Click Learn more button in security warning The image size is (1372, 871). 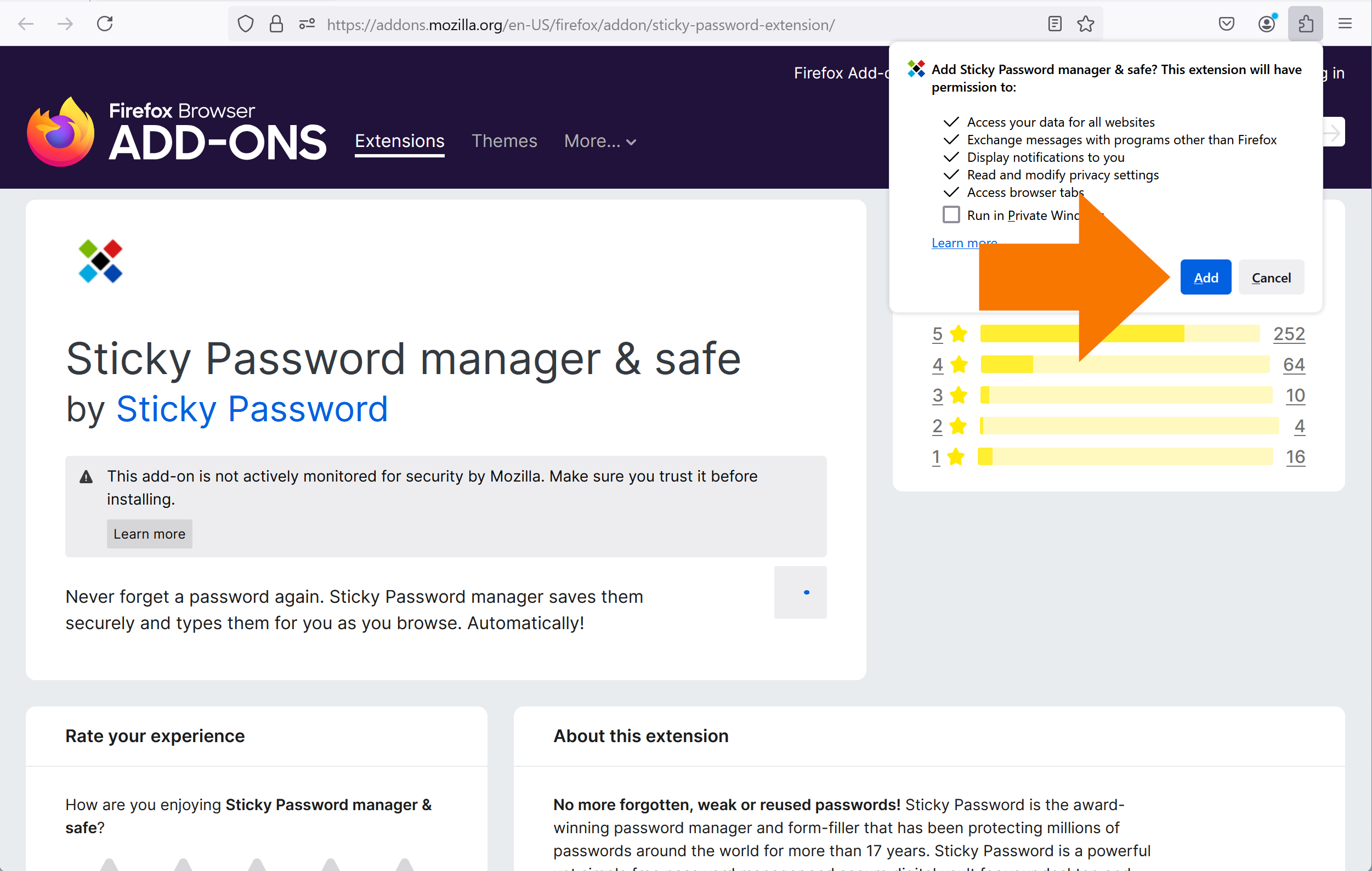click(149, 534)
